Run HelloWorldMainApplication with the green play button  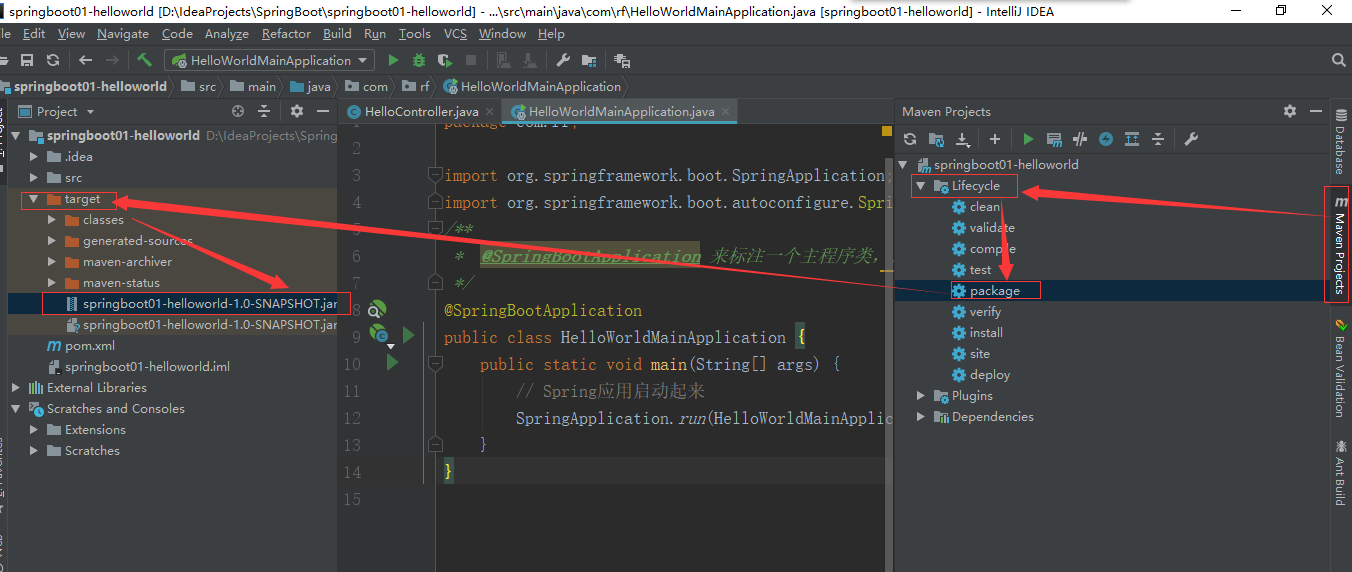click(393, 60)
